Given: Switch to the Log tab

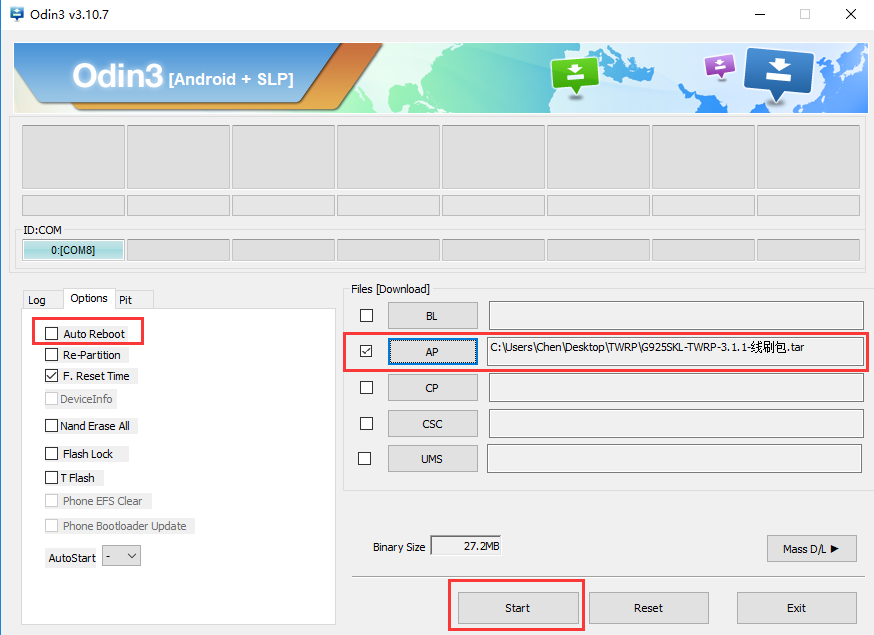Looking at the screenshot, I should point(37,300).
